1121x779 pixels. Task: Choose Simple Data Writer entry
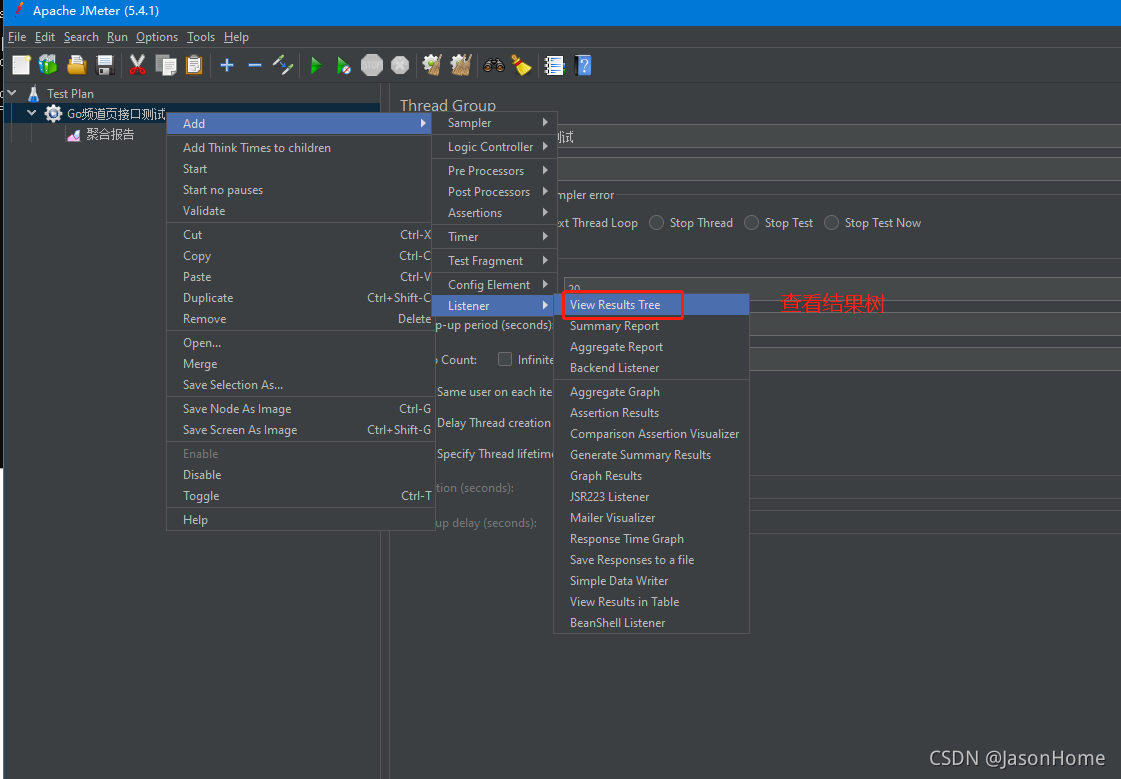pos(651,581)
